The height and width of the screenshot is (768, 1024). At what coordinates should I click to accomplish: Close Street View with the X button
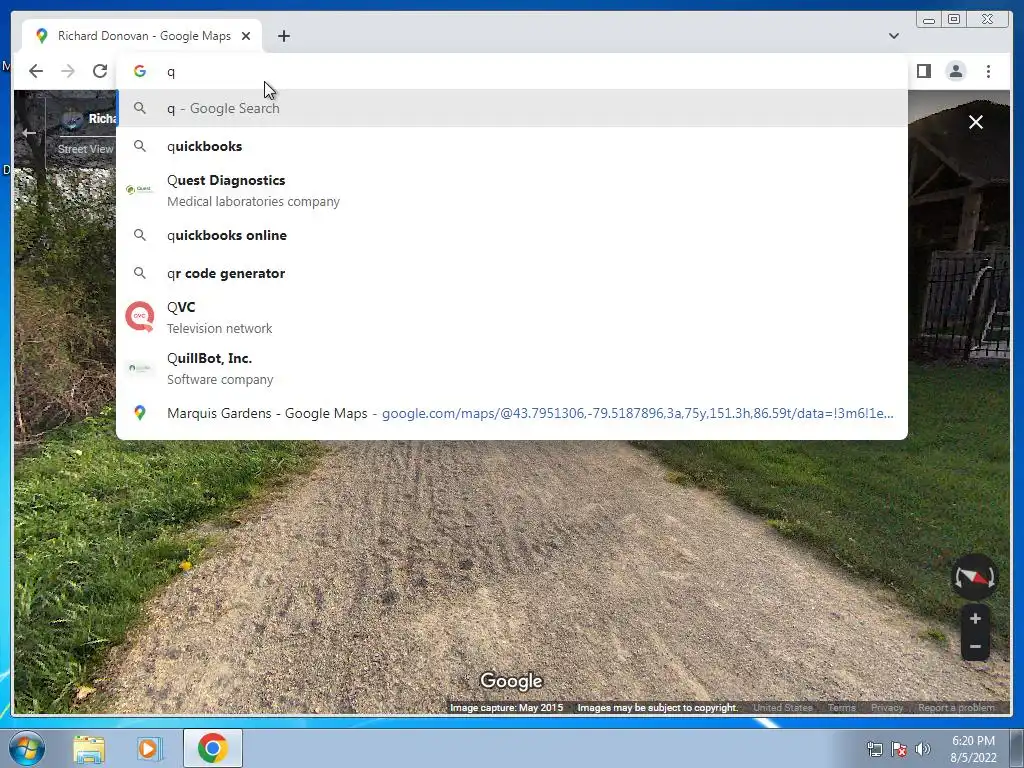pyautogui.click(x=976, y=122)
